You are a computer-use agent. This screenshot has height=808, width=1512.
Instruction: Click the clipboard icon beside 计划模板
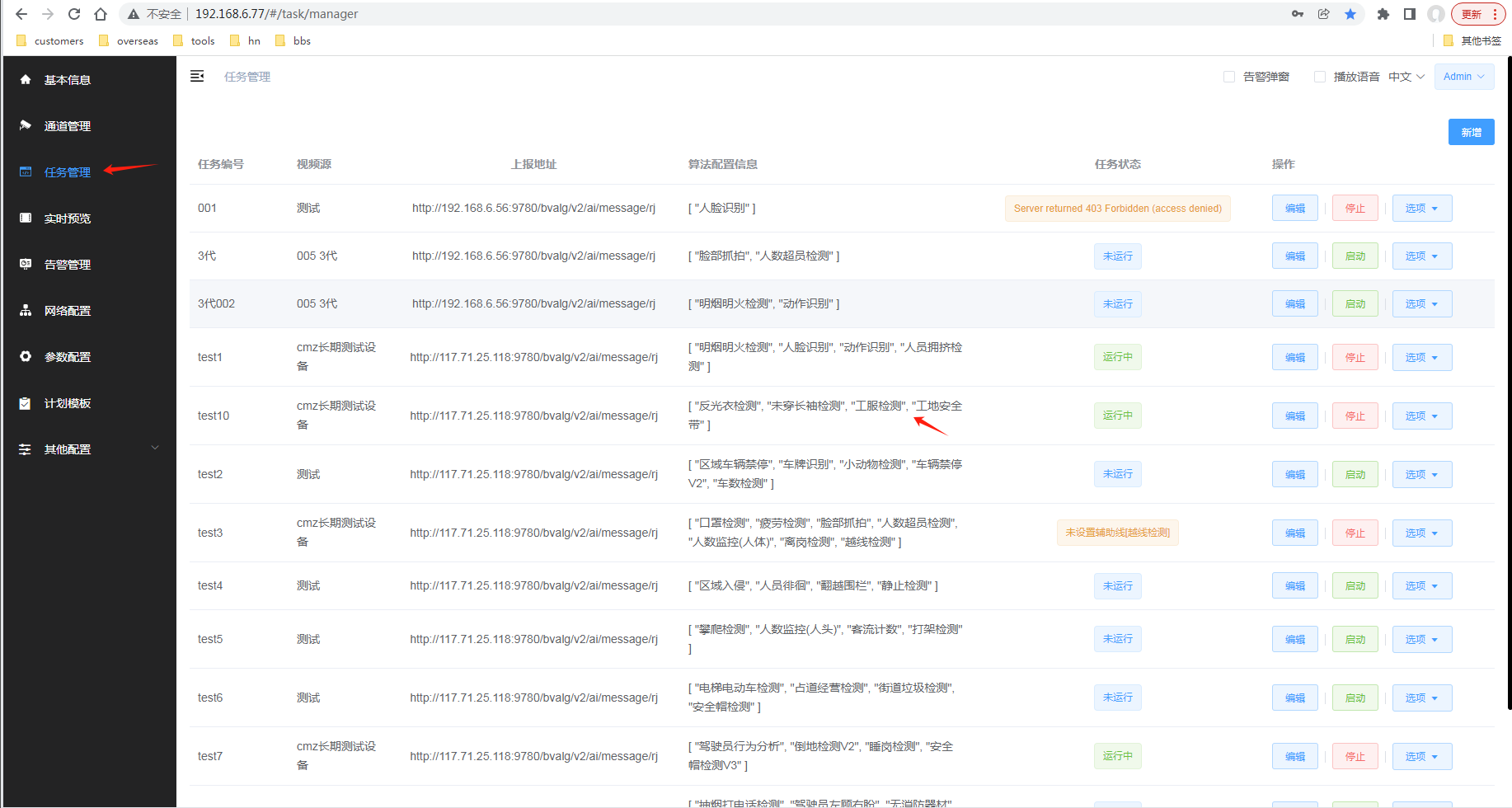(x=26, y=403)
